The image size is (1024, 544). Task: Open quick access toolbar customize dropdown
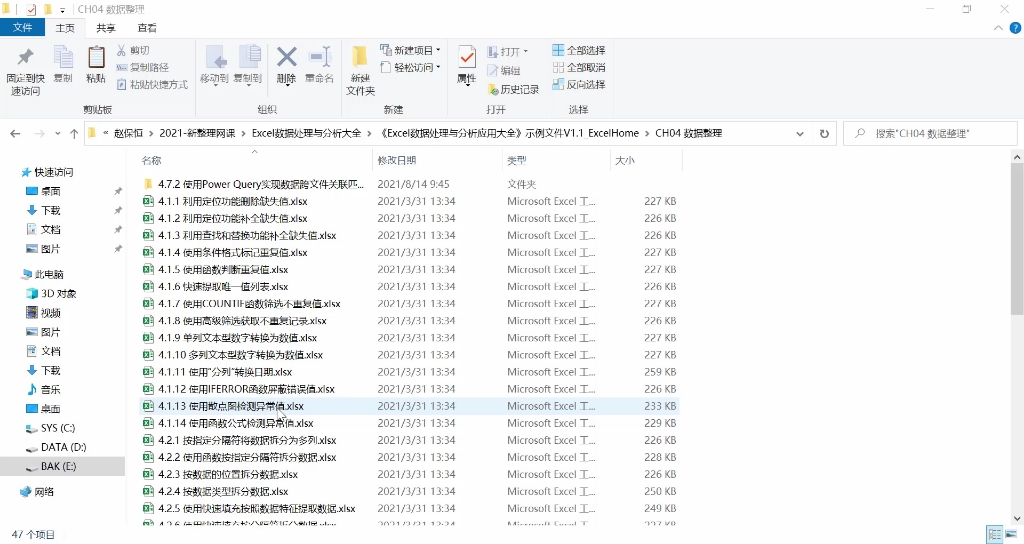63,10
